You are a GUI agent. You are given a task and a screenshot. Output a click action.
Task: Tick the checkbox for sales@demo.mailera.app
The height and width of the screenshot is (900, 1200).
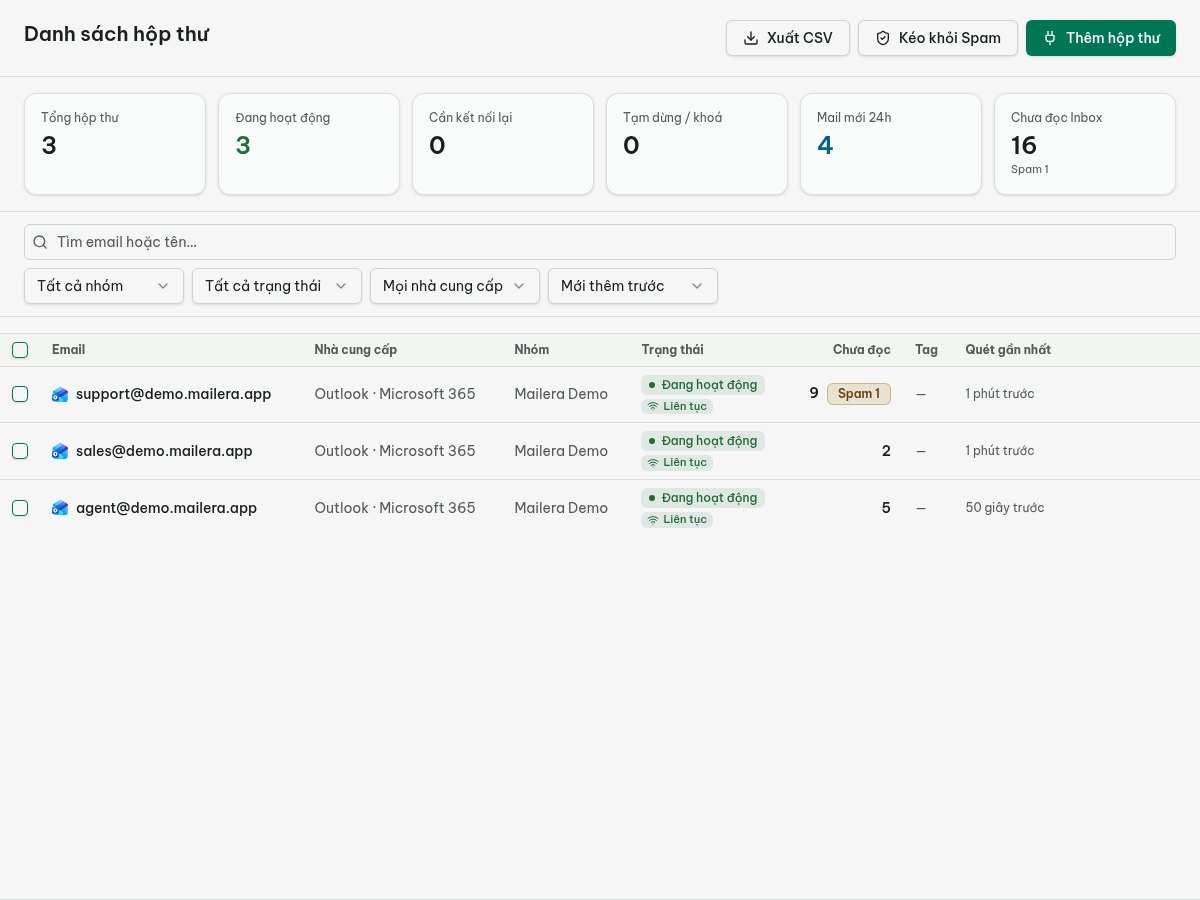[20, 451]
